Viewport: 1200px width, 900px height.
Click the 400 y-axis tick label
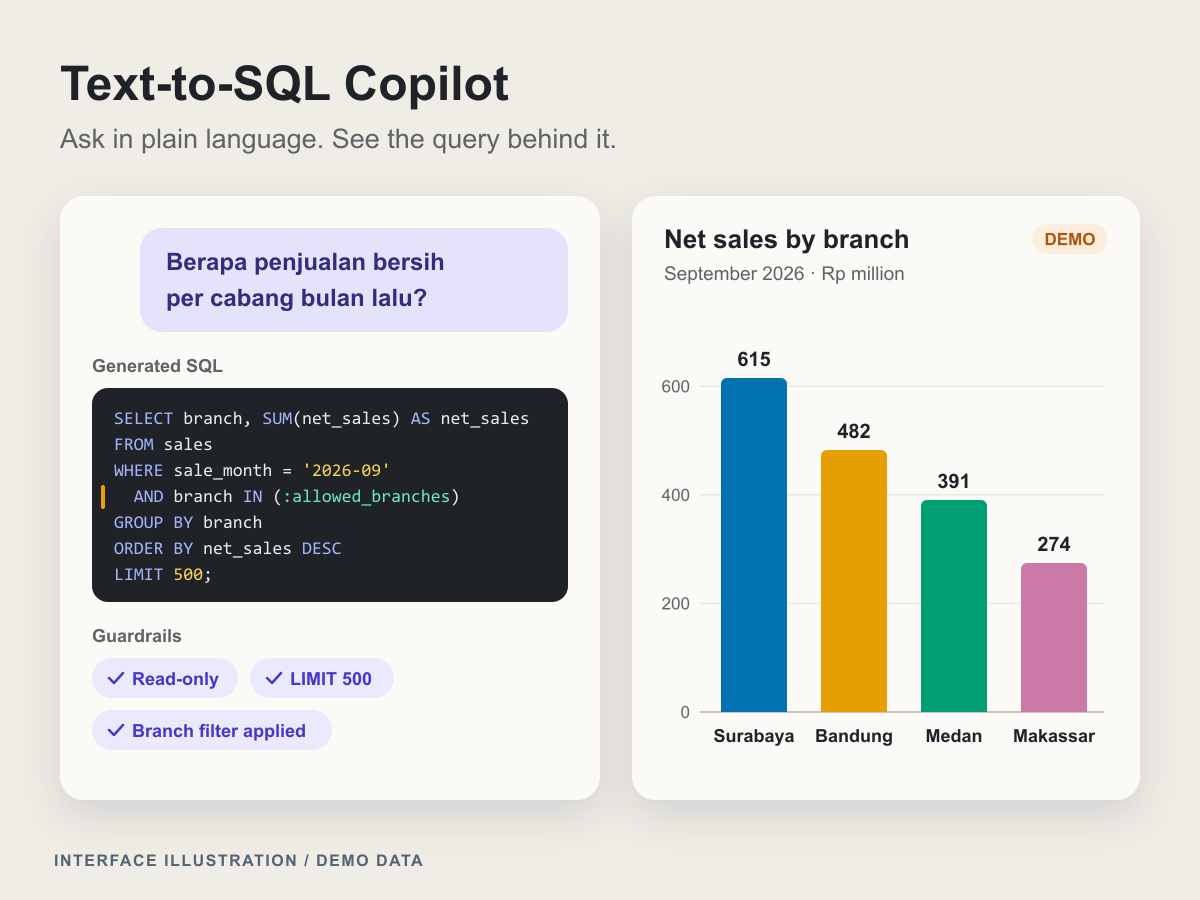pyautogui.click(x=676, y=495)
